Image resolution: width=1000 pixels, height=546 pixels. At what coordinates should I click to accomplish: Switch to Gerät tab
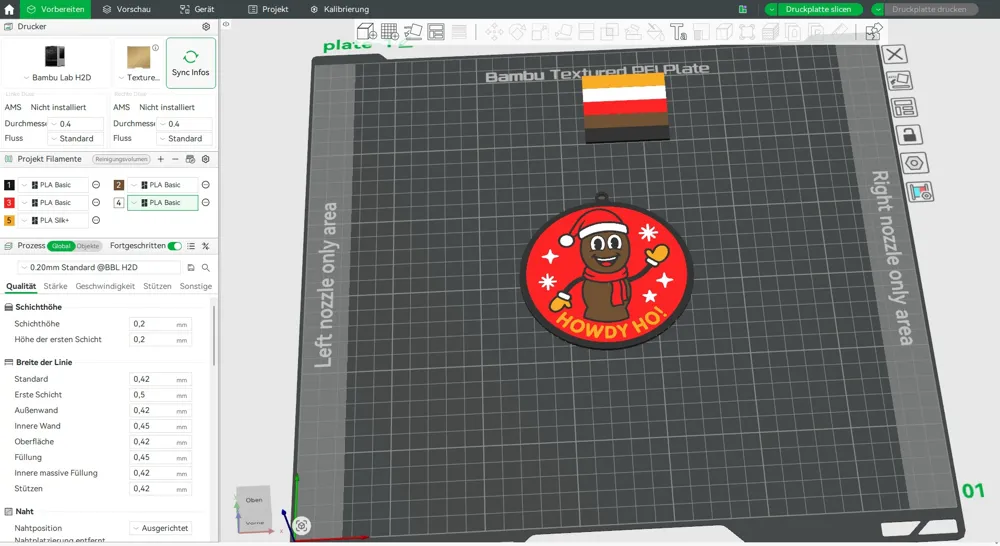tap(197, 9)
